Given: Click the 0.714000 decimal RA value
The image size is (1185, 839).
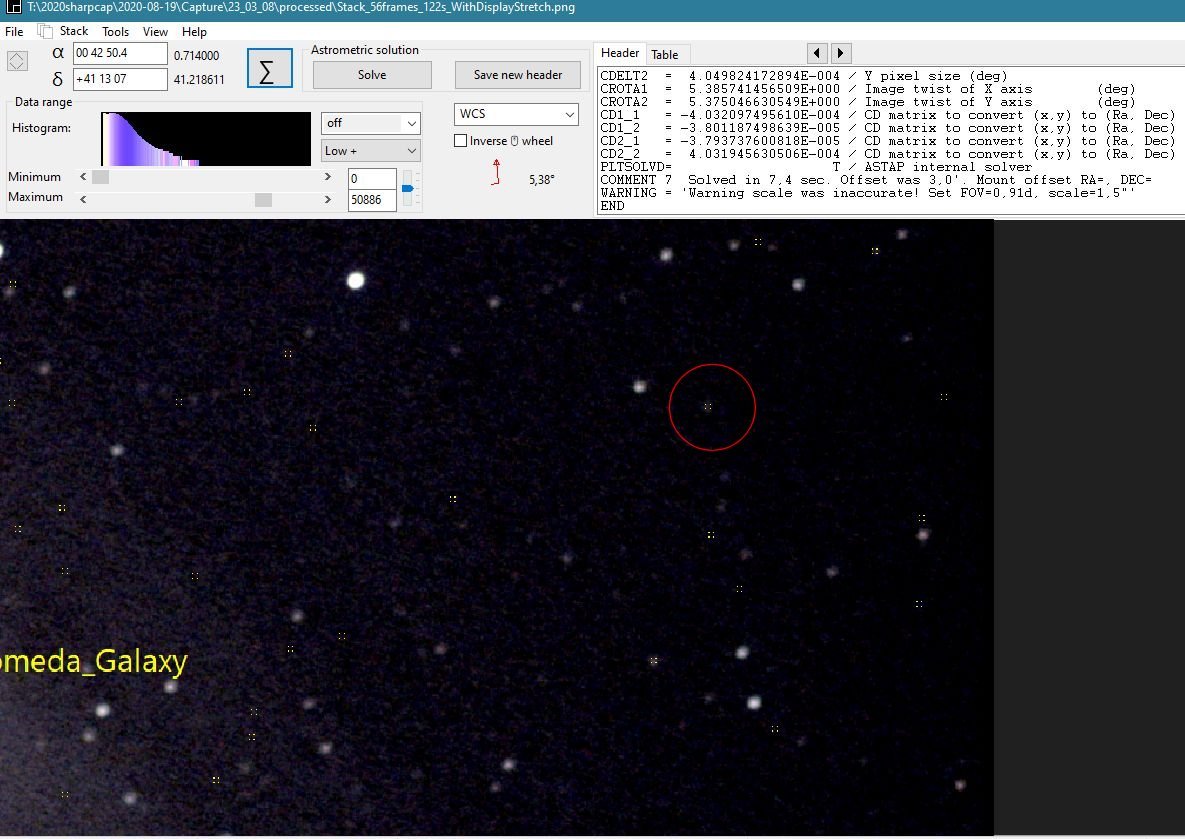Looking at the screenshot, I should tap(196, 55).
